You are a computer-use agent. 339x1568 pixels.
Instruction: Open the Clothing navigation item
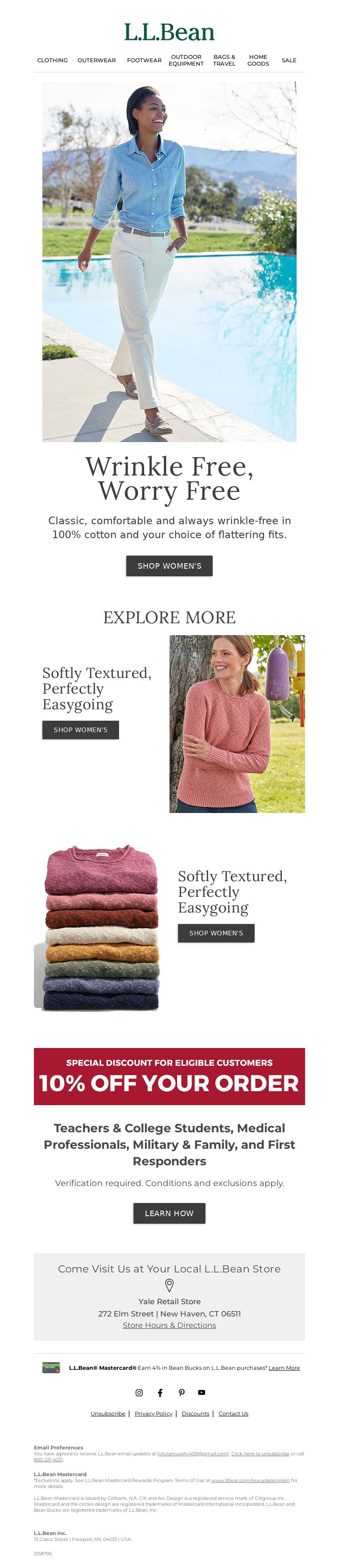tap(53, 60)
